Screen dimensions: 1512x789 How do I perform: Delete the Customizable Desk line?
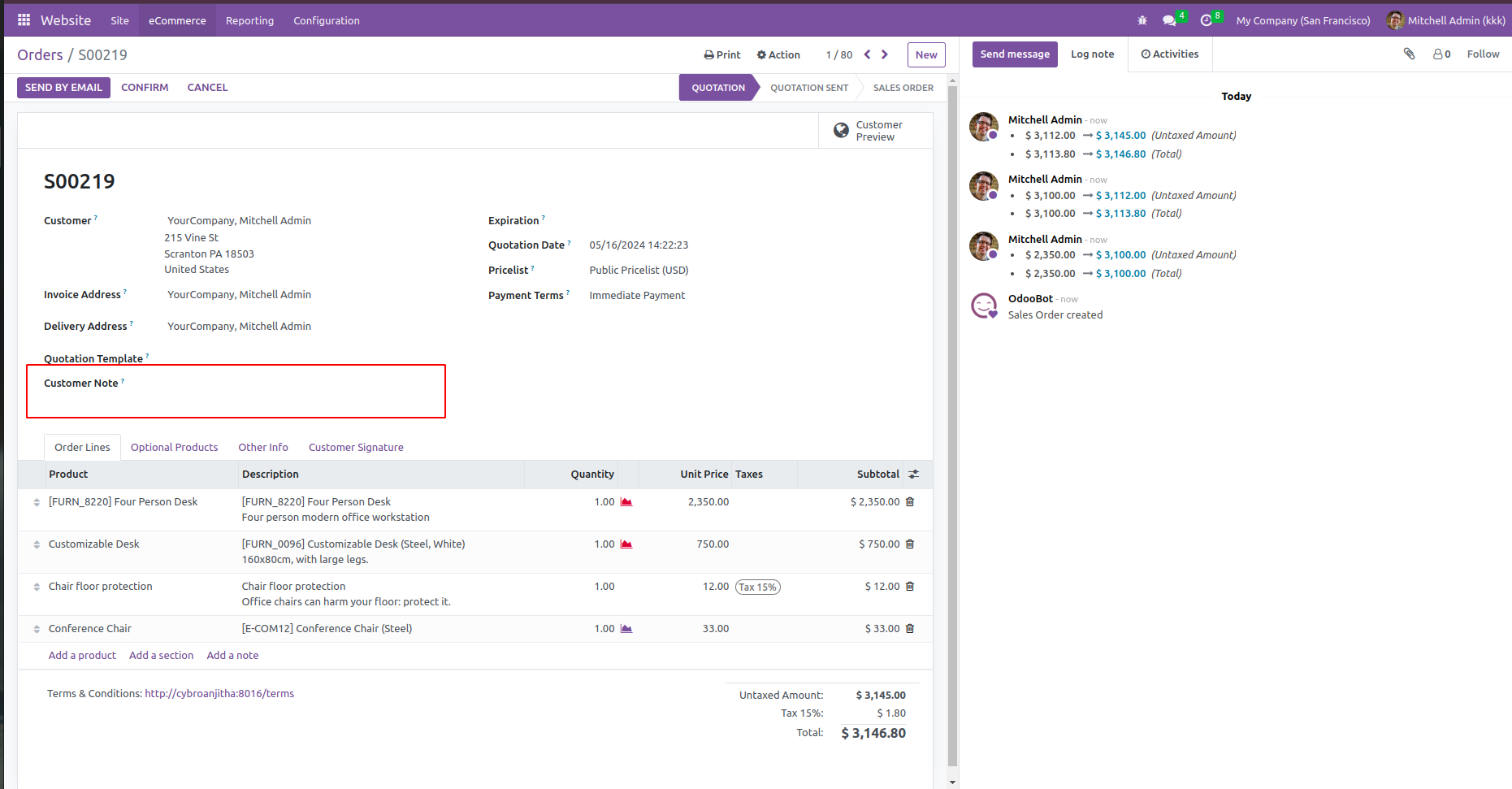tap(910, 544)
